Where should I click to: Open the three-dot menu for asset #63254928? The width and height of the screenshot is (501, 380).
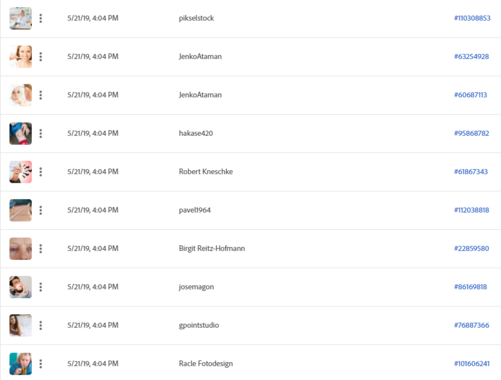click(41, 57)
